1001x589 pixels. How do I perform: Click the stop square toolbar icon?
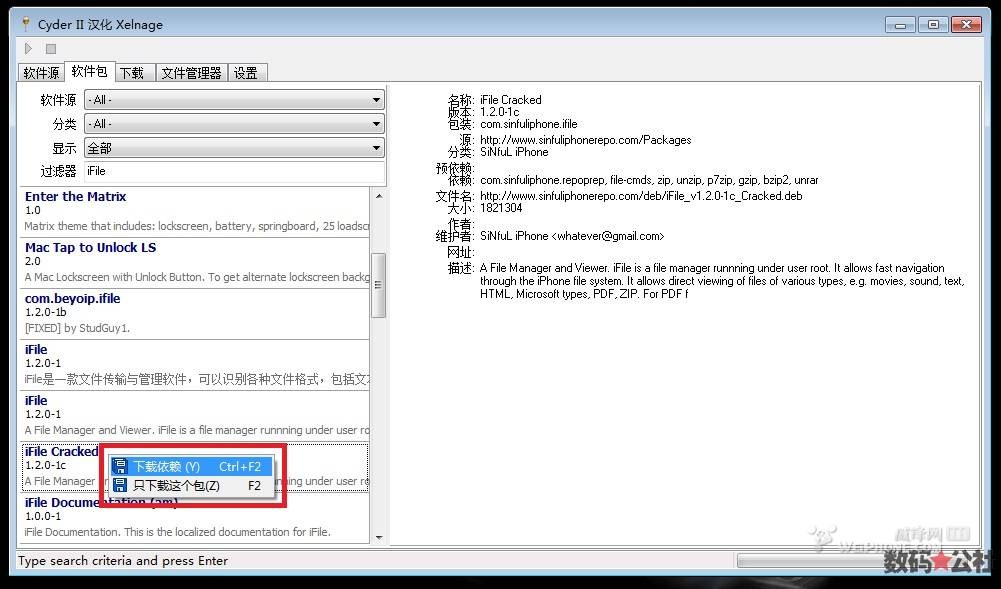coord(51,48)
